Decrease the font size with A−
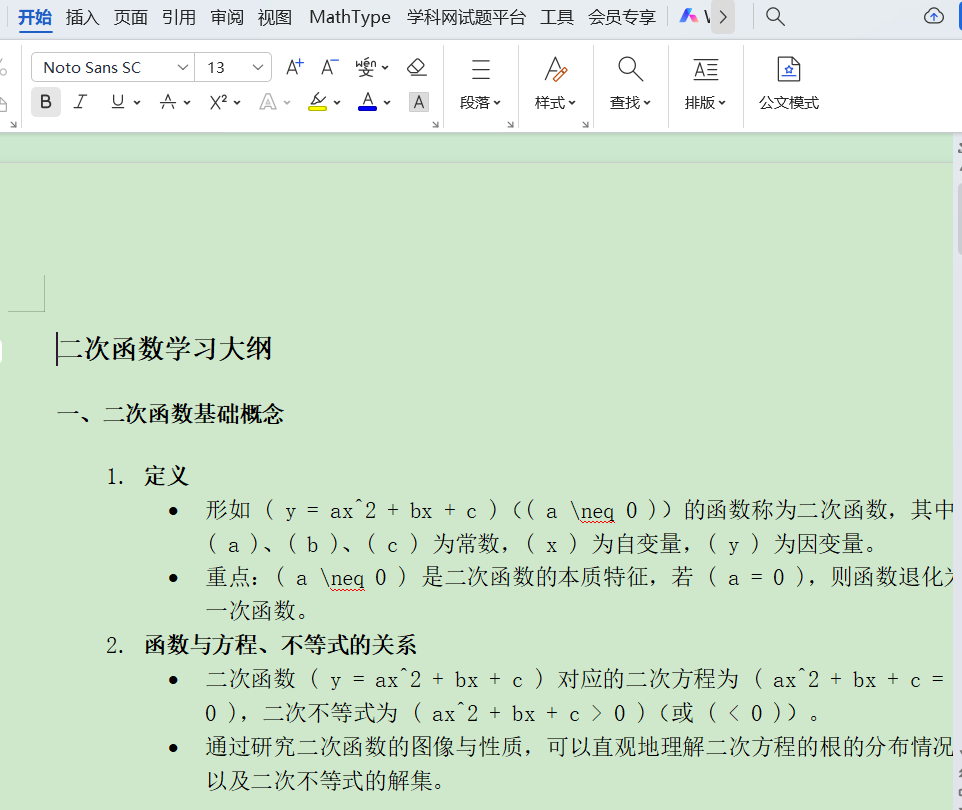The height and width of the screenshot is (810, 962). (328, 66)
